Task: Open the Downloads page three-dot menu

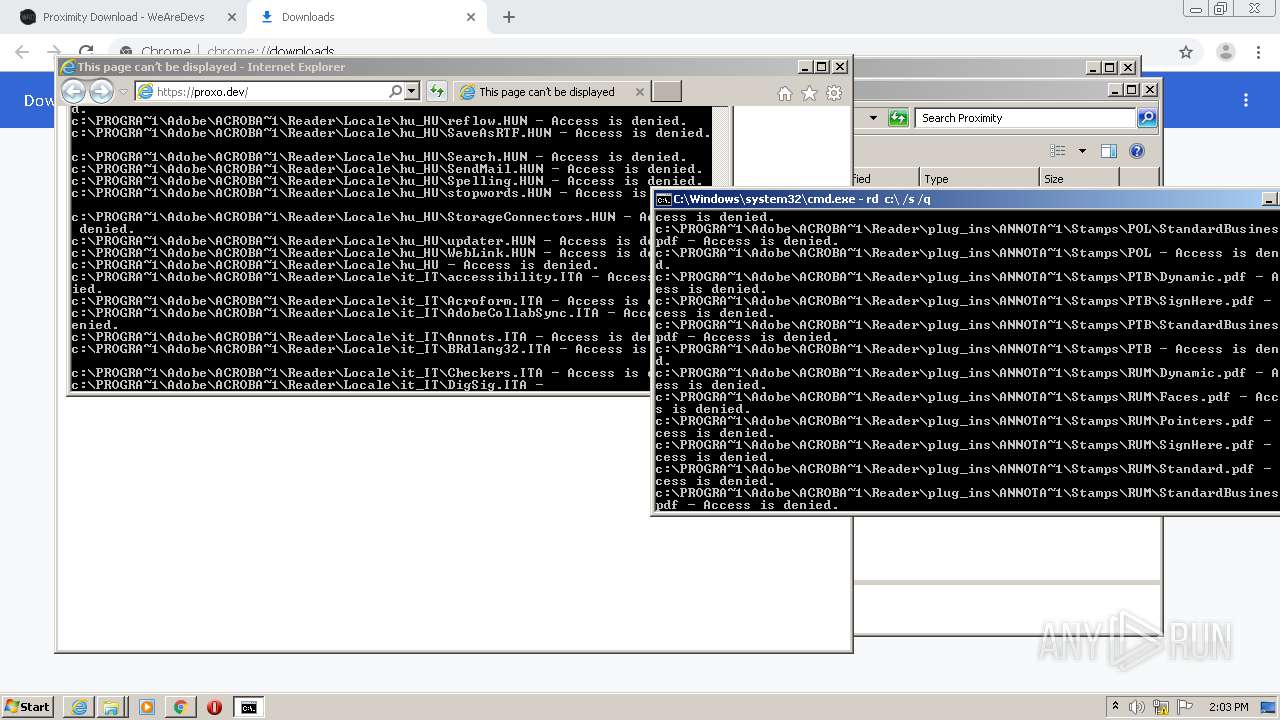Action: click(x=1246, y=100)
